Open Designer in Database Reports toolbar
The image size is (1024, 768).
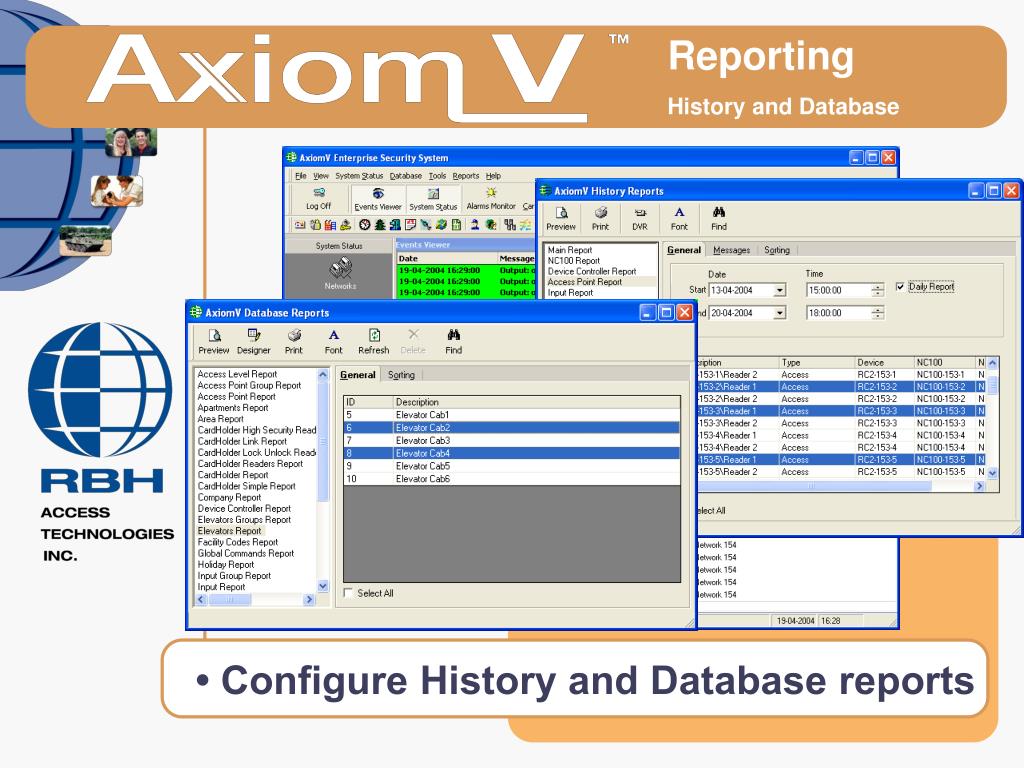click(253, 342)
